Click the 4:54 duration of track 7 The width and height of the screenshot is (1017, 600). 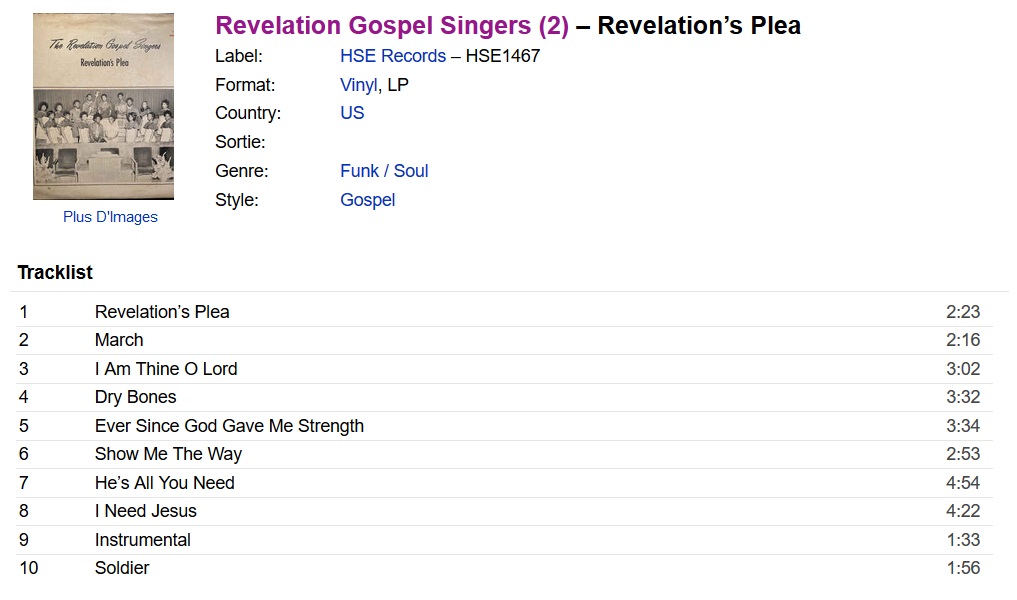[963, 483]
